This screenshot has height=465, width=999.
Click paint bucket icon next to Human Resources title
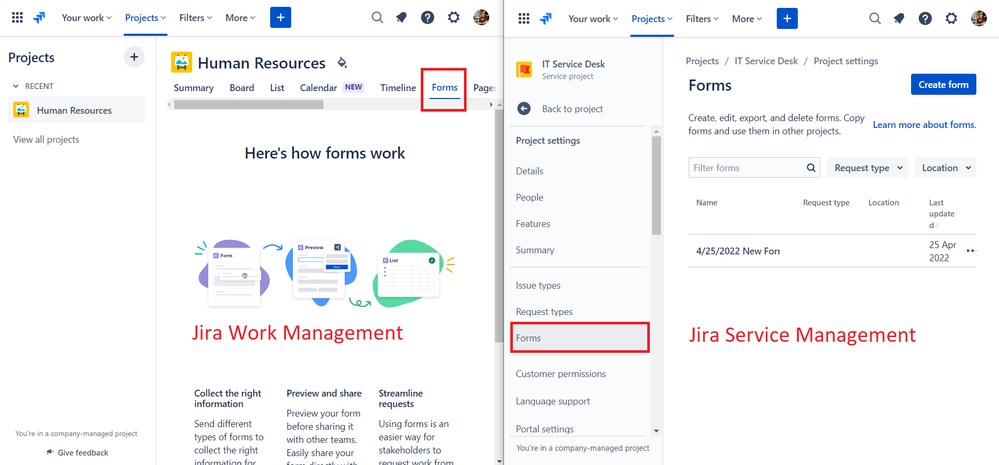tap(342, 62)
